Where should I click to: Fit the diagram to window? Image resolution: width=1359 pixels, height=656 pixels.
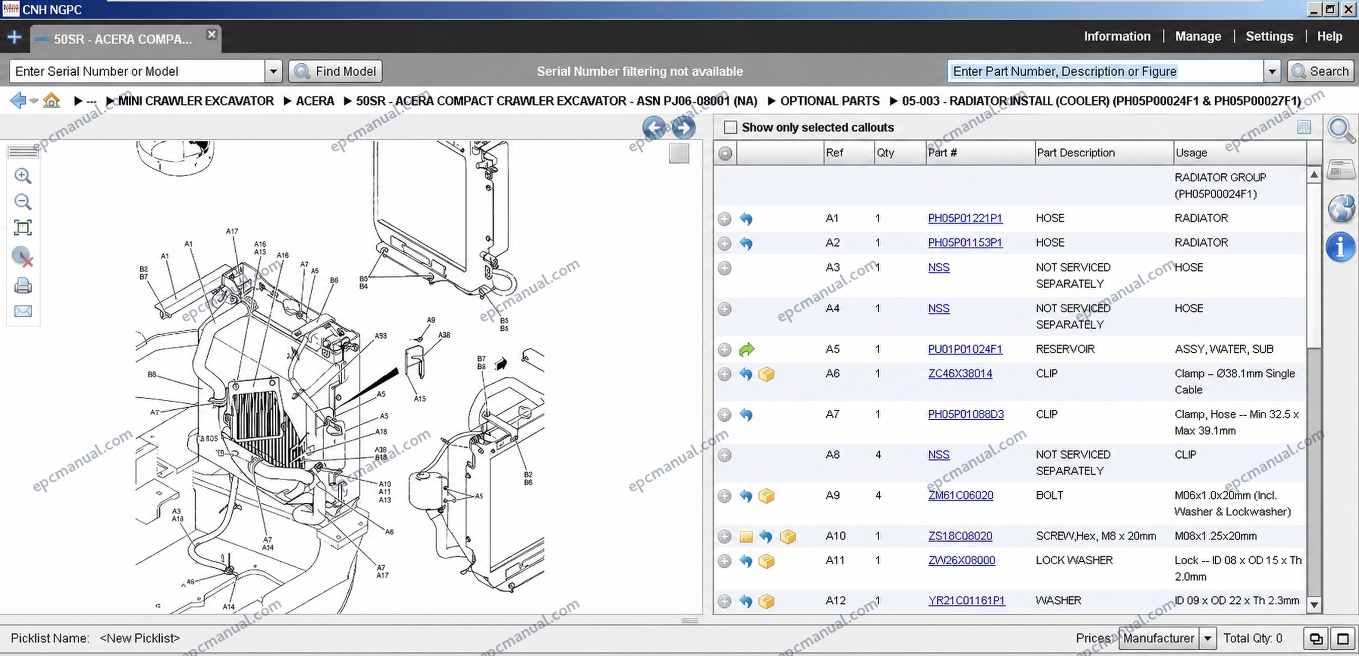(23, 228)
